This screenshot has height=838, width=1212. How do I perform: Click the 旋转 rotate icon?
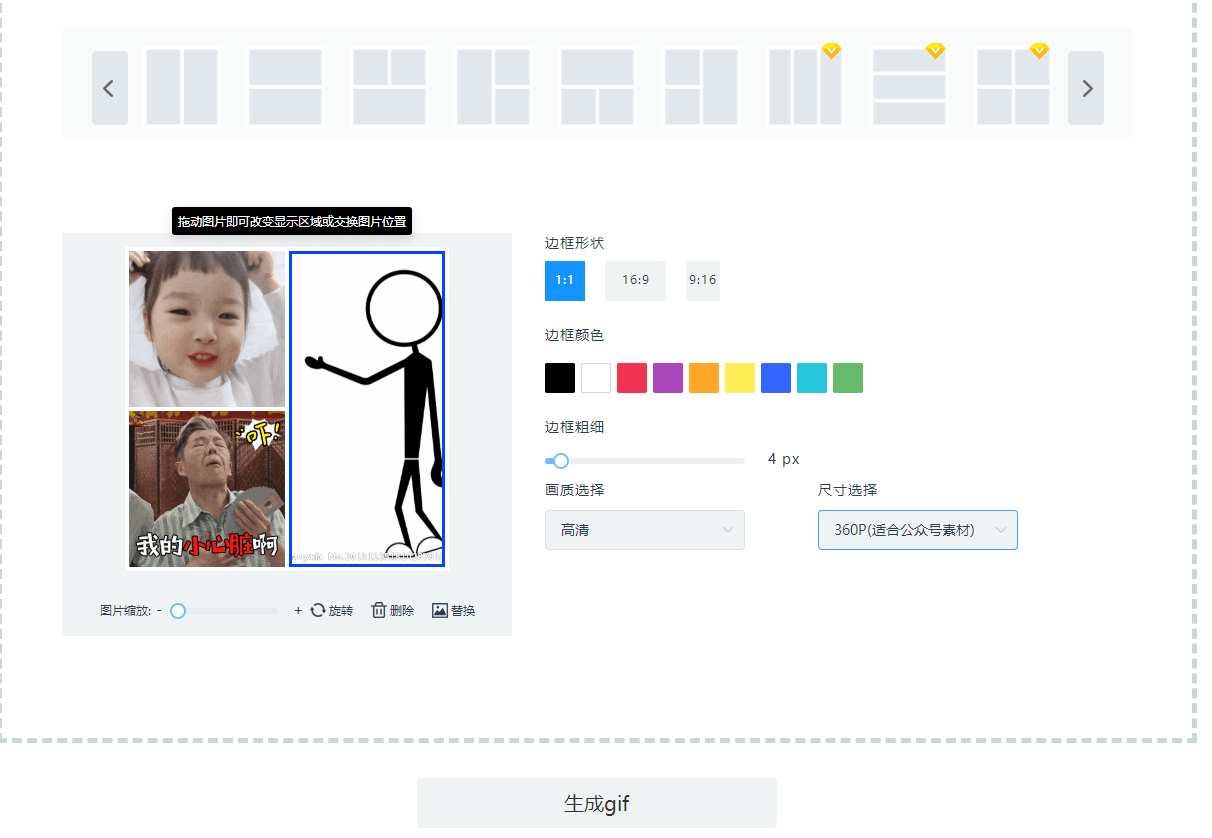[318, 610]
